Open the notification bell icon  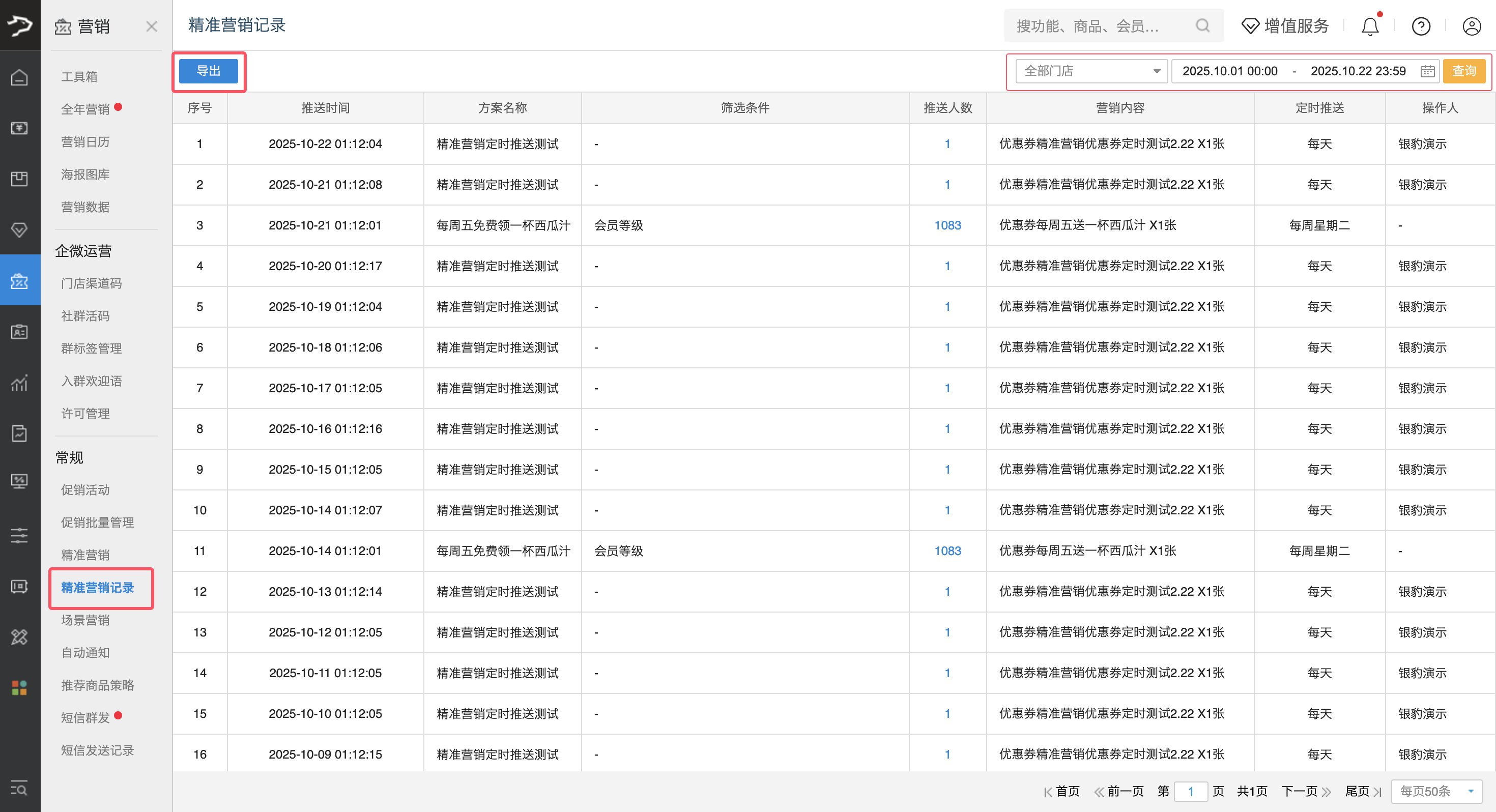1369,26
